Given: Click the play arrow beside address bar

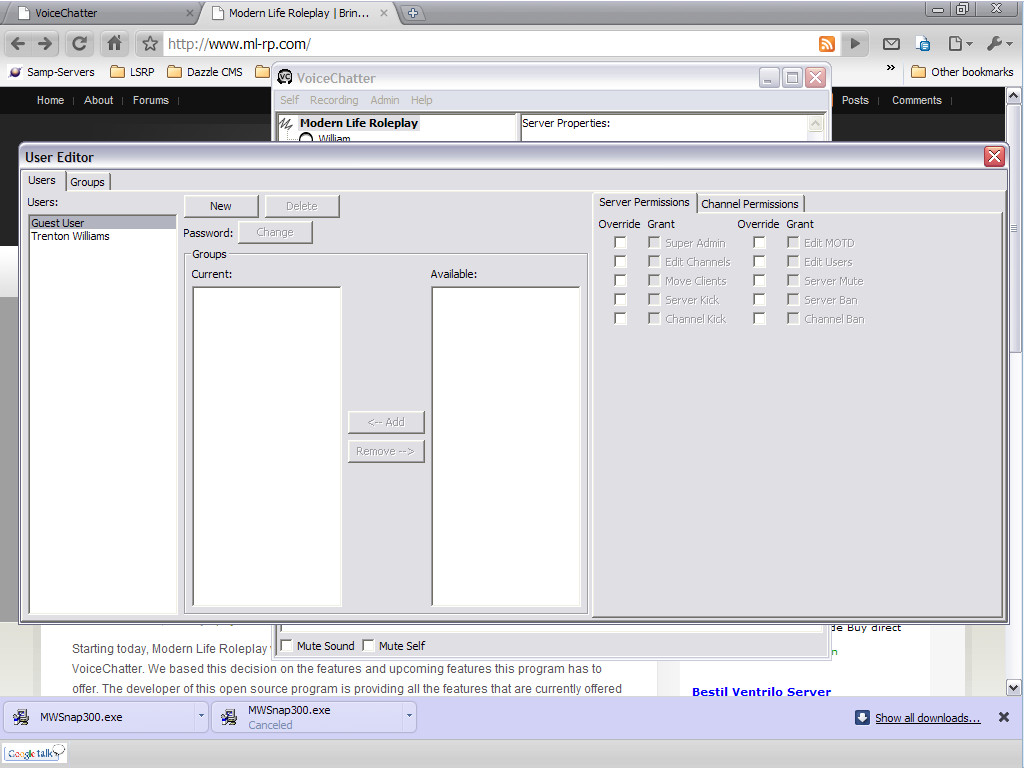Looking at the screenshot, I should 855,44.
